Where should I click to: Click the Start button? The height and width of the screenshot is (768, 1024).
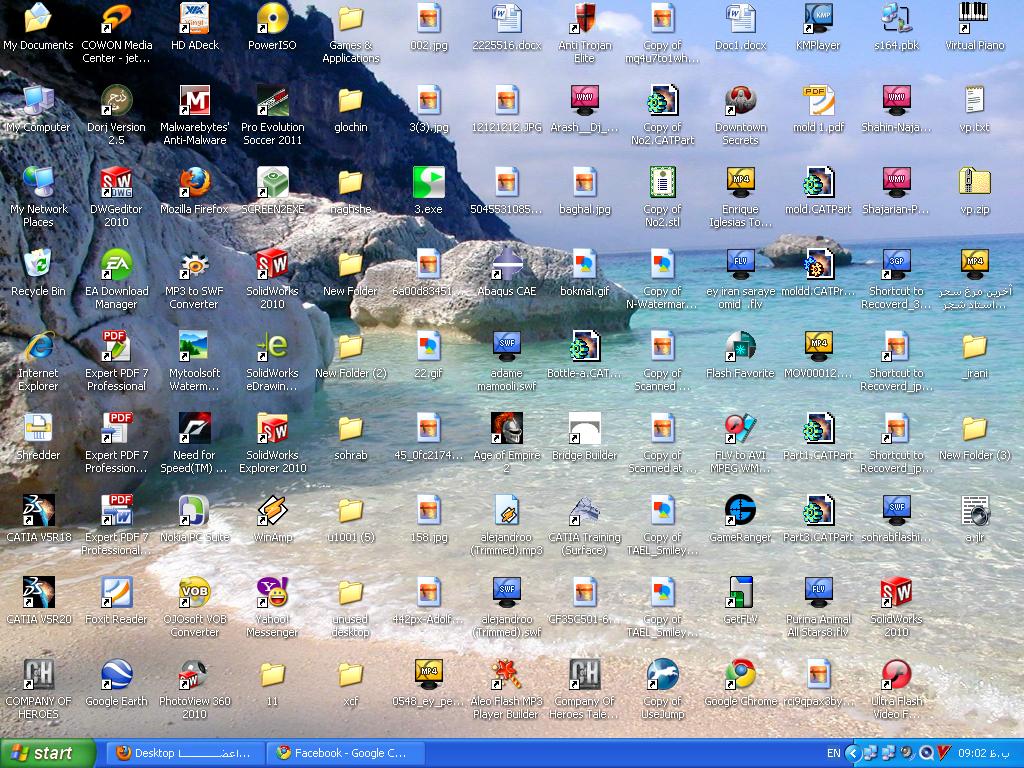[48, 753]
